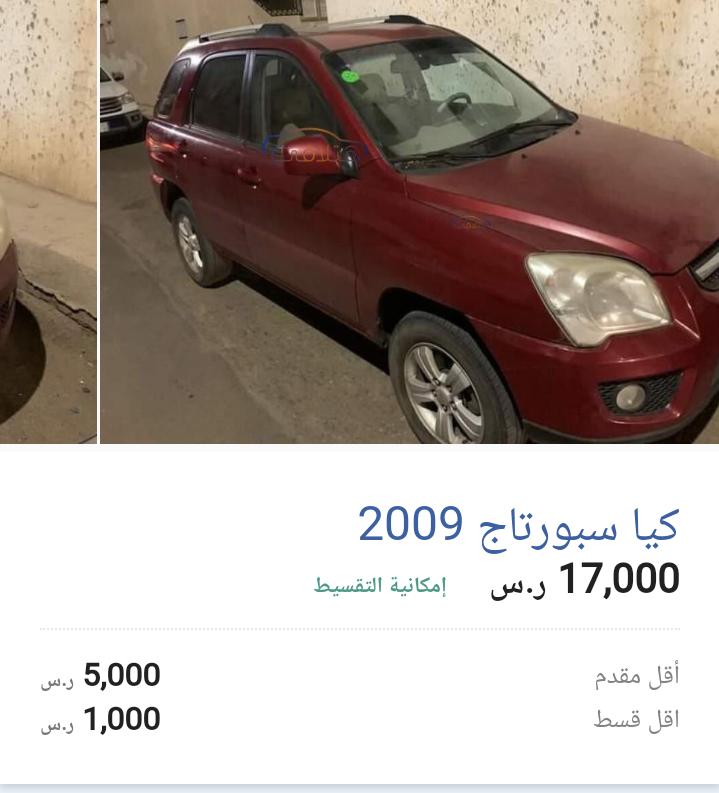This screenshot has width=719, height=793.
Task: Select the 5,000 ر.س down payment value
Action: 101,676
